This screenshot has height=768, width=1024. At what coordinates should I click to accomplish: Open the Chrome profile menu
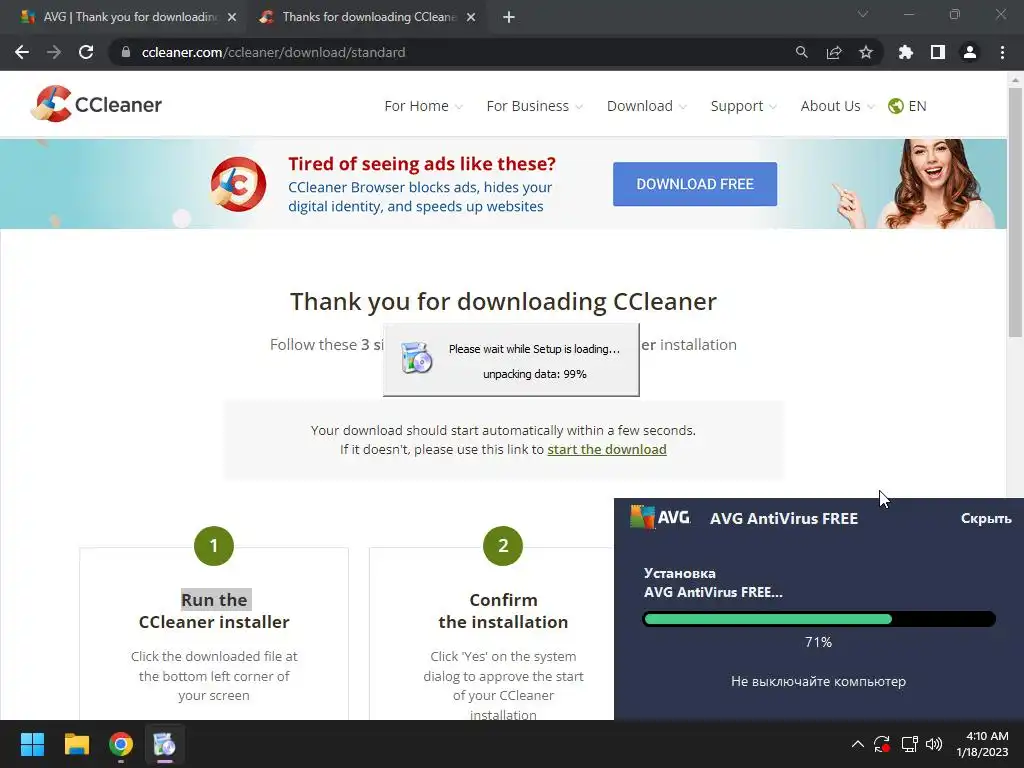[970, 52]
